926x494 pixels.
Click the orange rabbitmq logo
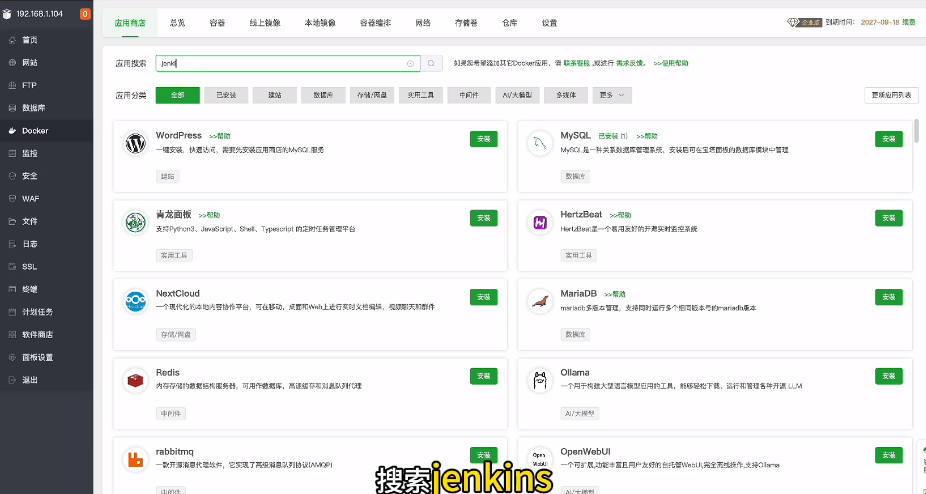tap(135, 460)
